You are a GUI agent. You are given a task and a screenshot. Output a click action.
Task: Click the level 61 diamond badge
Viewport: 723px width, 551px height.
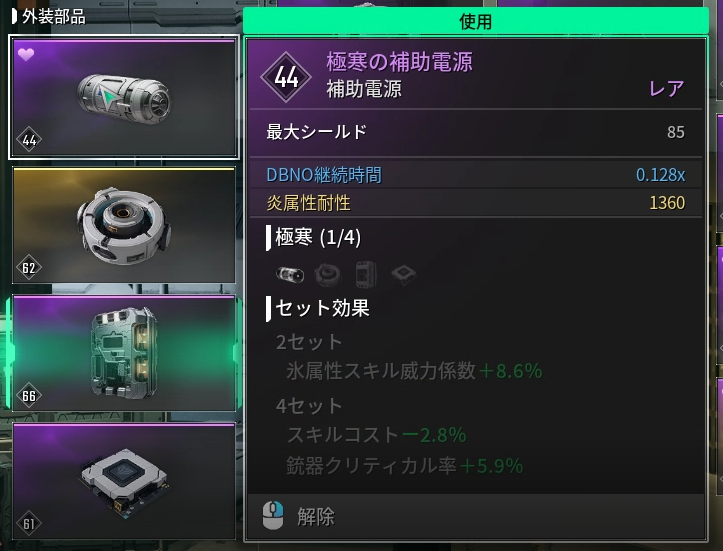click(x=29, y=523)
